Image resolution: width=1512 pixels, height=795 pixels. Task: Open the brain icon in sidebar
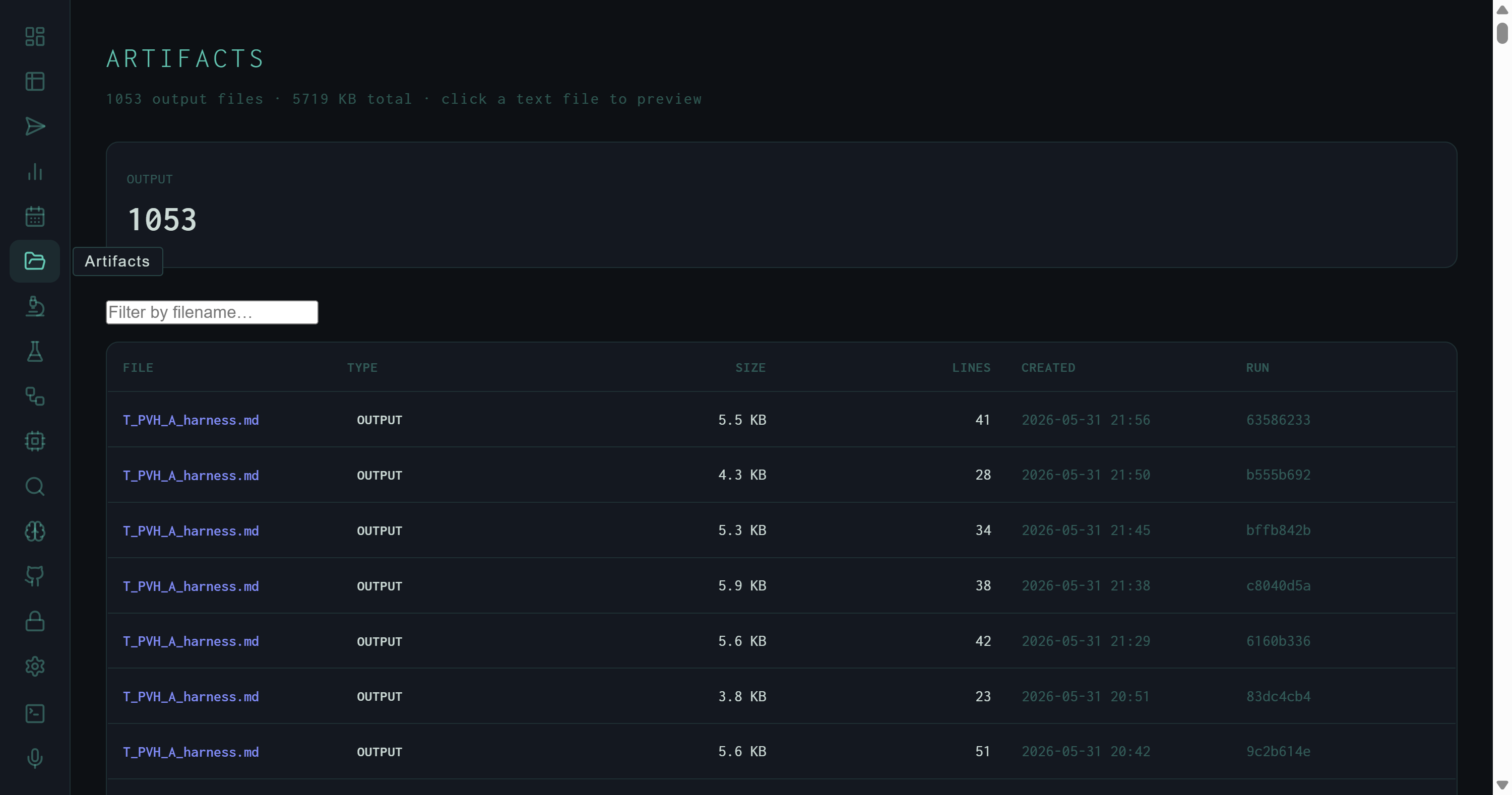(35, 531)
